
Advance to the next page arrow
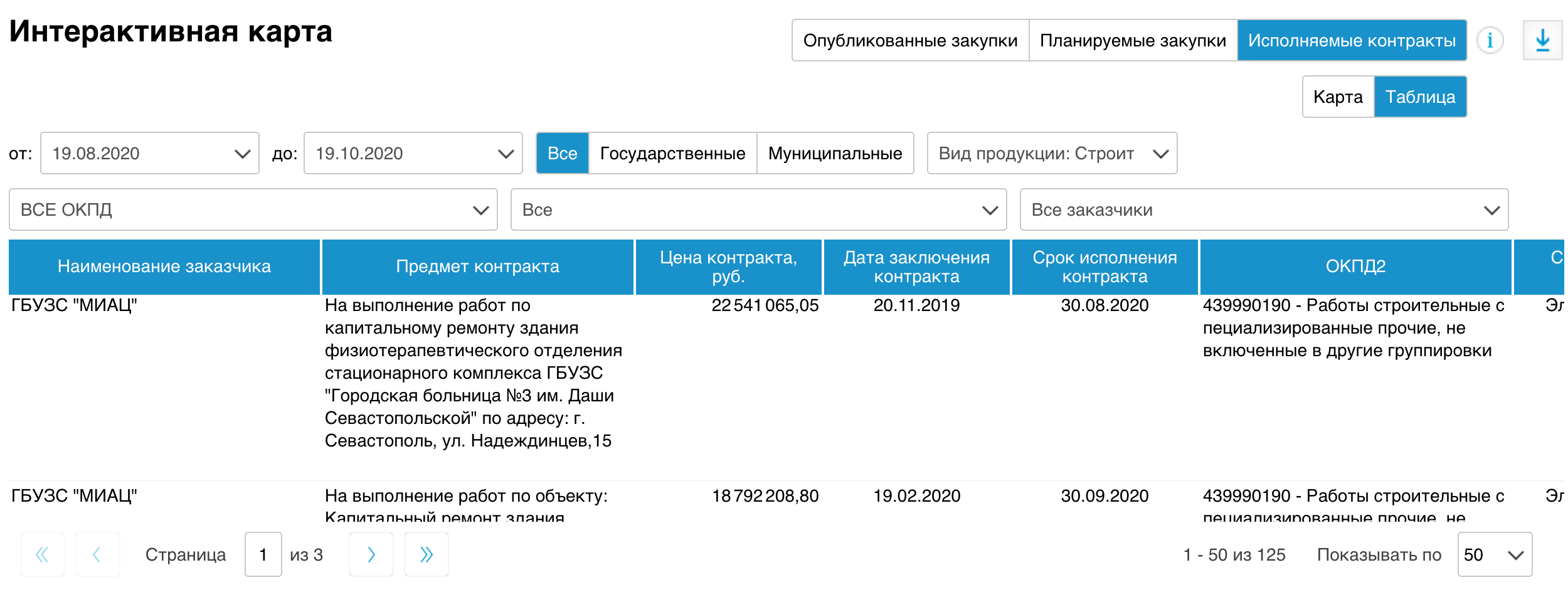(x=371, y=554)
